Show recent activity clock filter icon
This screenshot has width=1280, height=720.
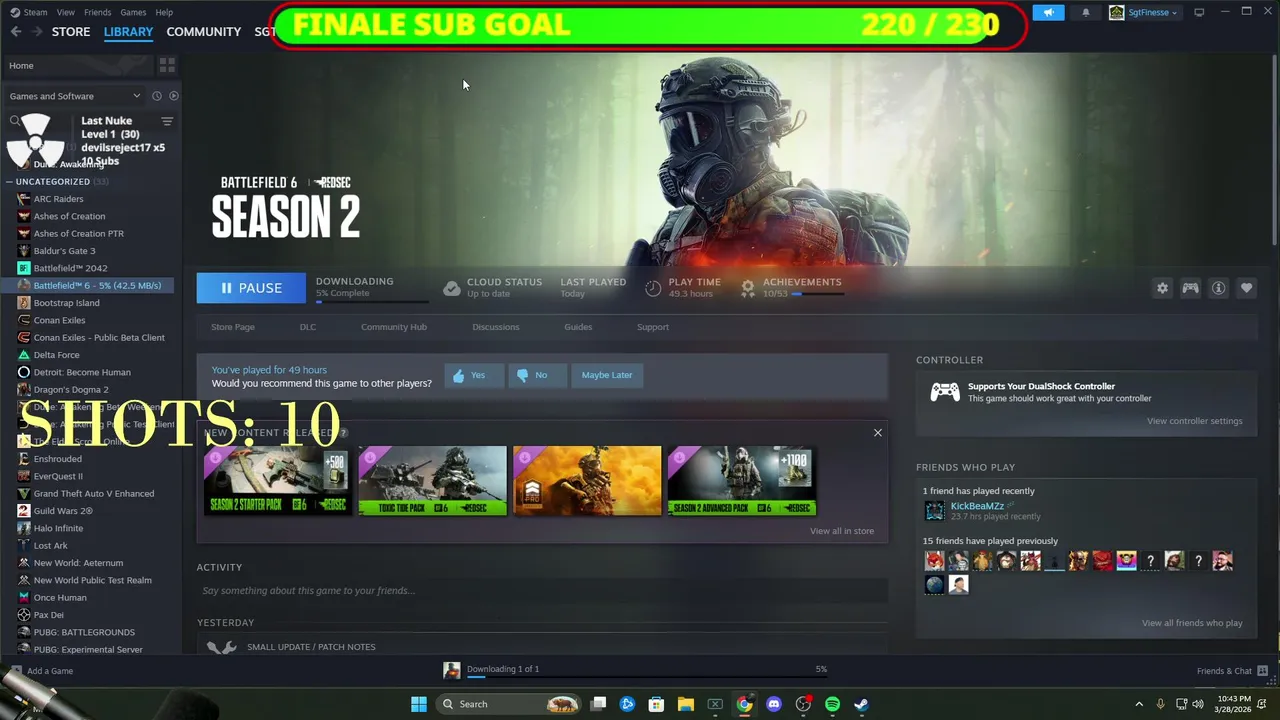coord(156,96)
